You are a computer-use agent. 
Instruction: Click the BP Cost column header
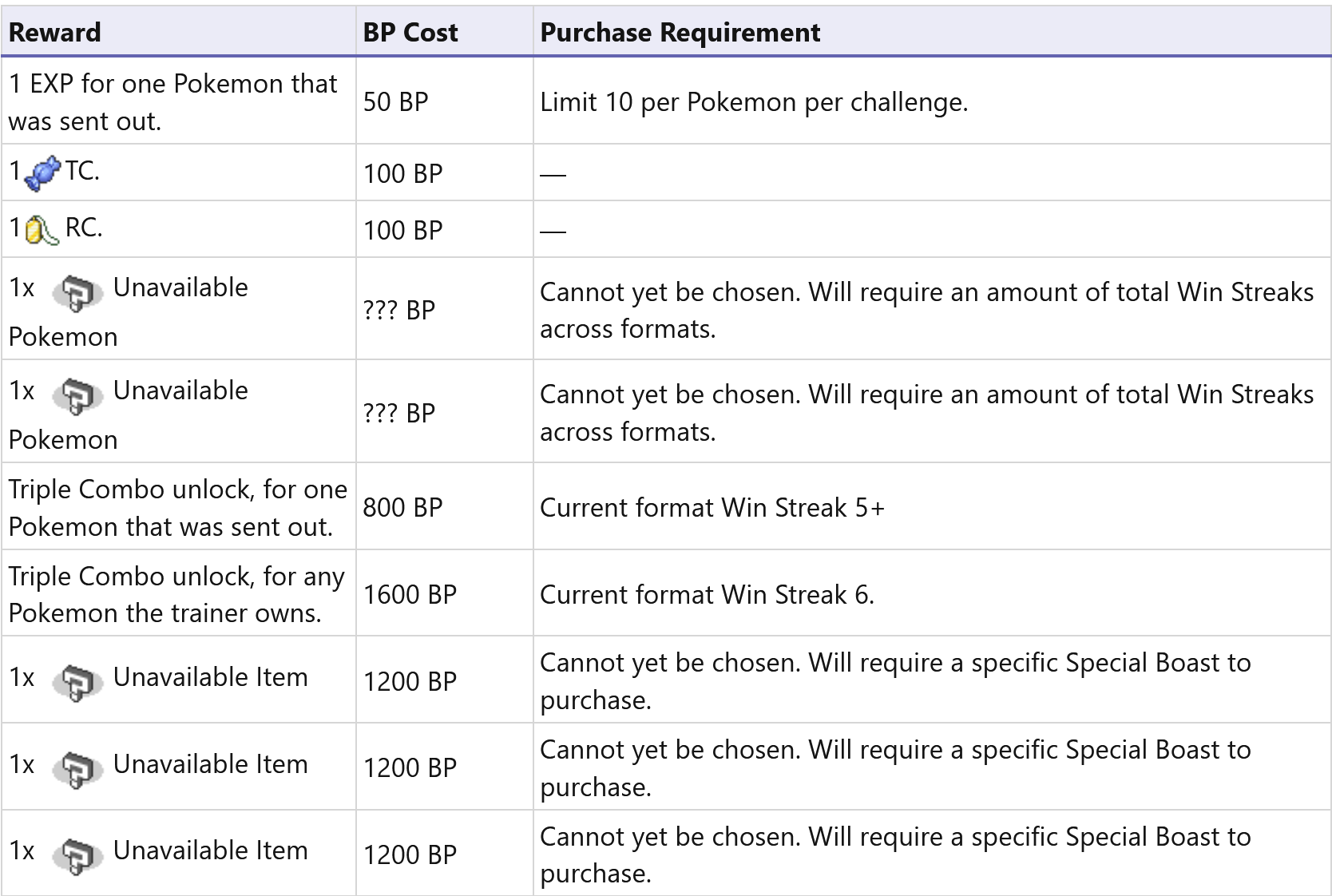410,33
